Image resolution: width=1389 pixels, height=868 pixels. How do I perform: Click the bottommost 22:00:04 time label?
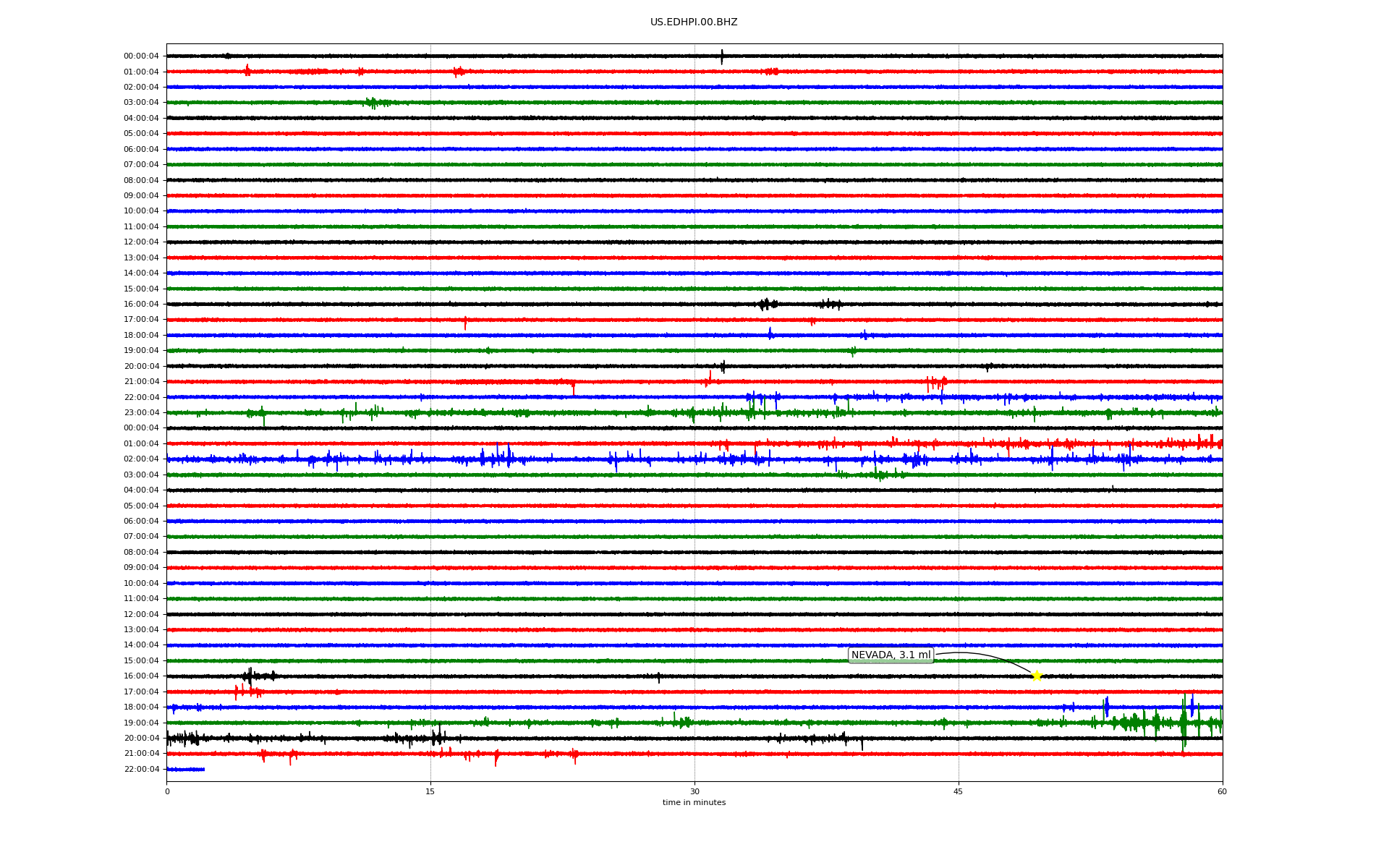141,769
